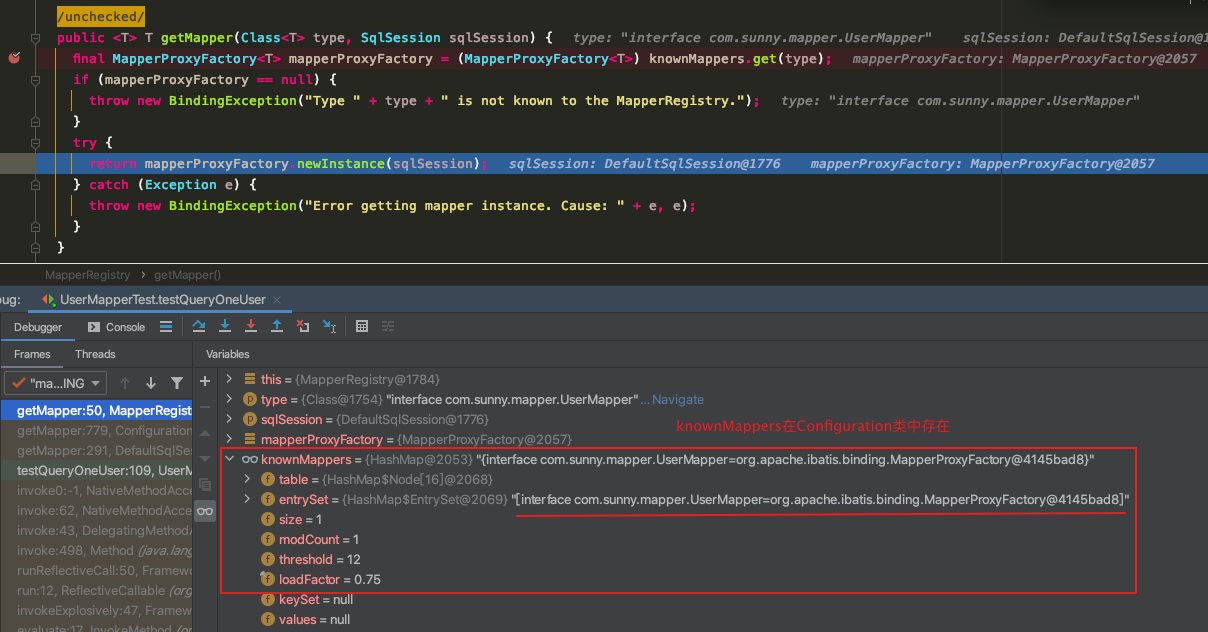Click the red Force Step Into icon
Viewport: 1208px width, 632px height.
coord(251,326)
